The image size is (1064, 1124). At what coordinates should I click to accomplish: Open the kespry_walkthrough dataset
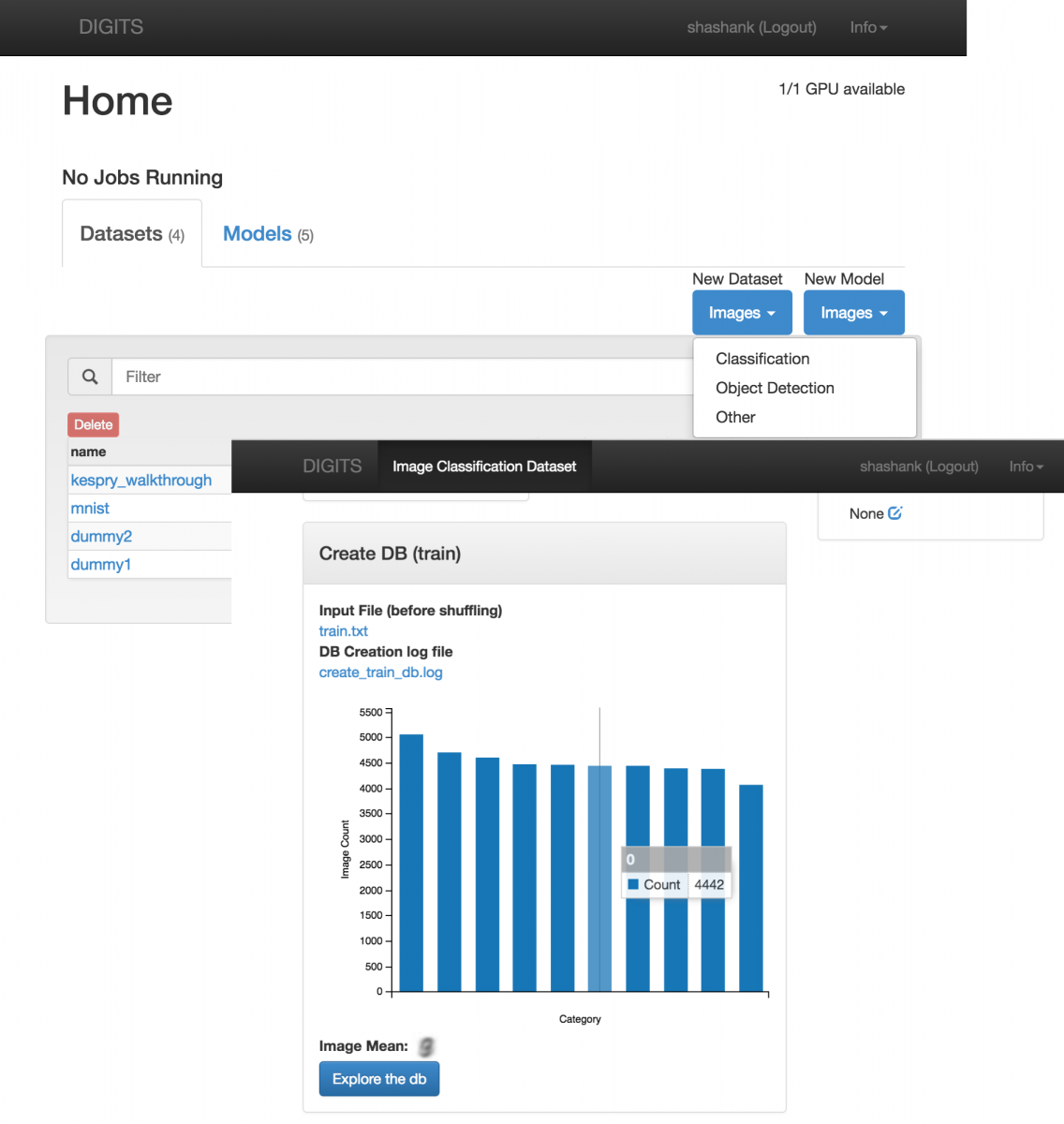coord(141,481)
